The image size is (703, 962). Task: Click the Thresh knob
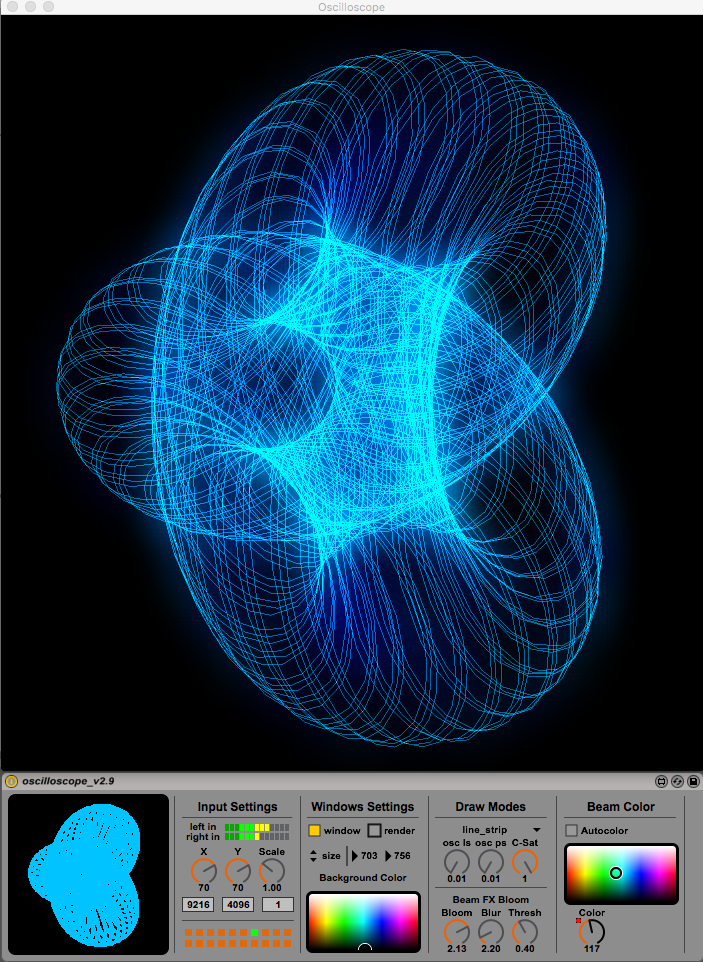[x=524, y=932]
